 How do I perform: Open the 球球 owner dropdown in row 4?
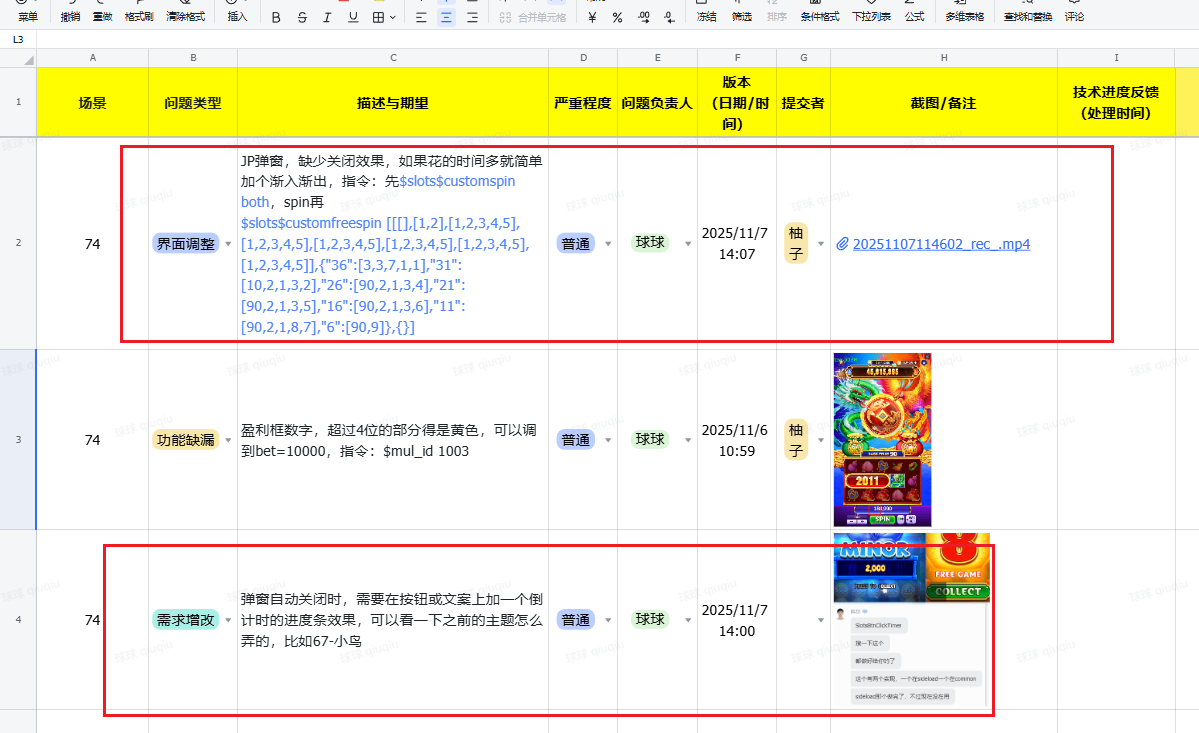(687, 620)
